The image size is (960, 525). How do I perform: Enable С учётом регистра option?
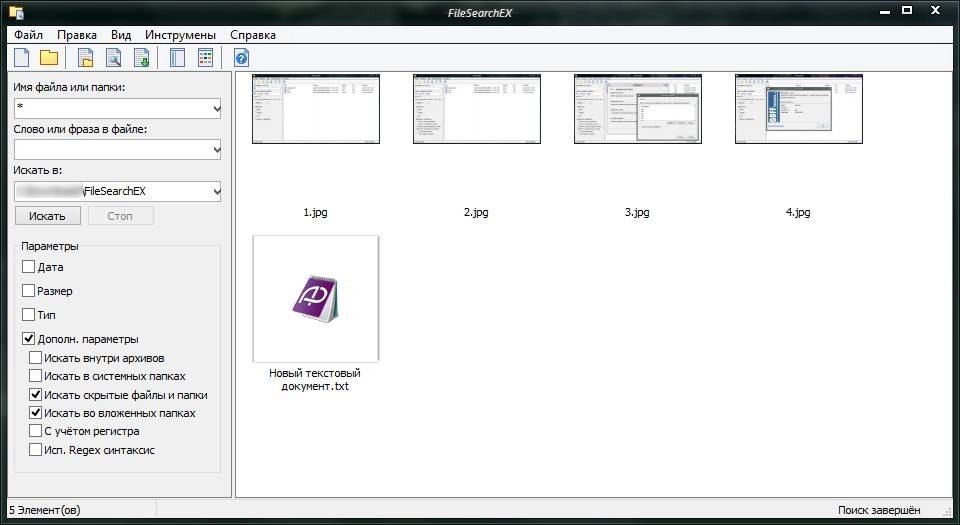(36, 431)
